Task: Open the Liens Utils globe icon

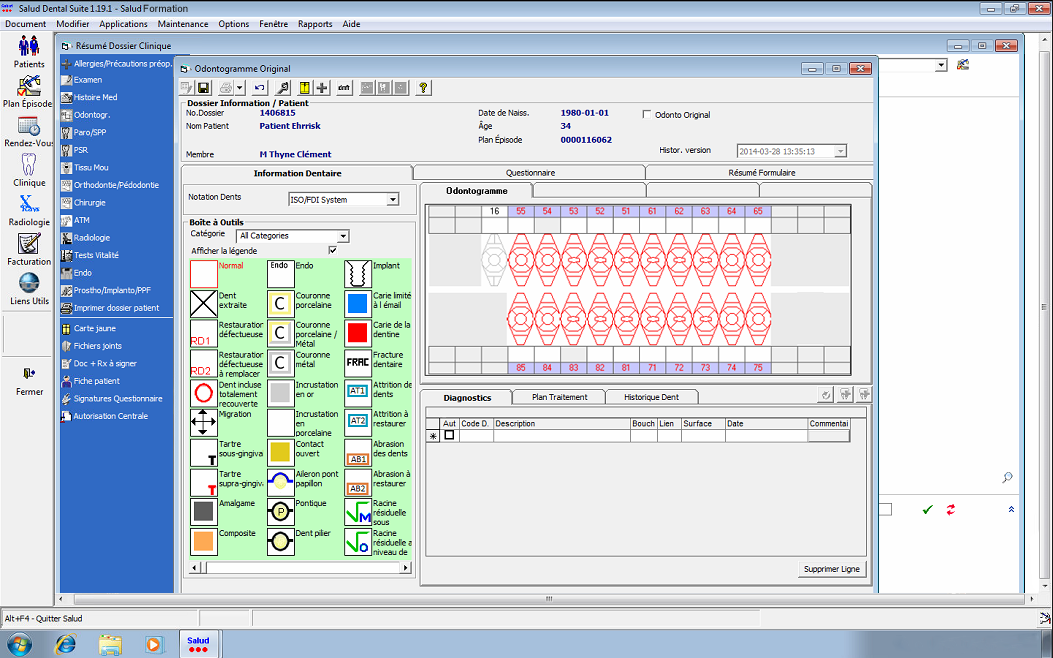Action: [x=29, y=289]
